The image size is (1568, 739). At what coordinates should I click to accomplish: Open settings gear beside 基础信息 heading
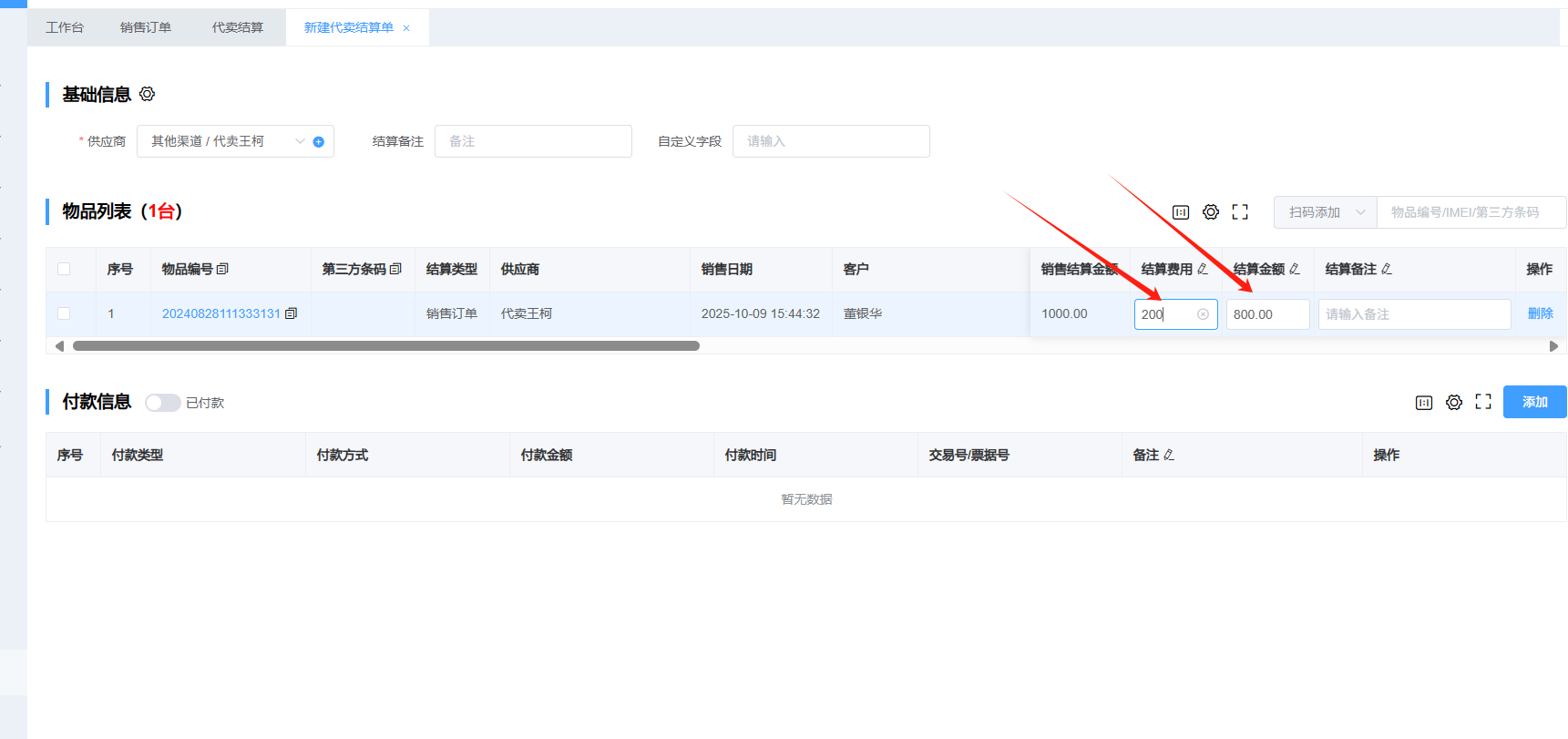click(148, 94)
